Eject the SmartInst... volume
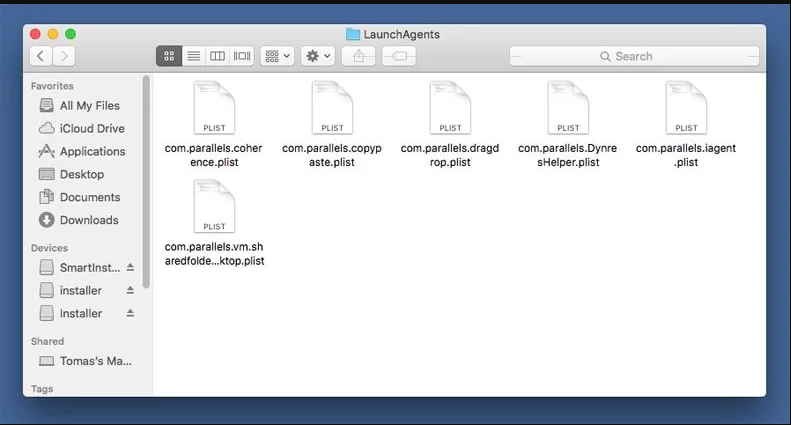791x425 pixels. point(130,267)
